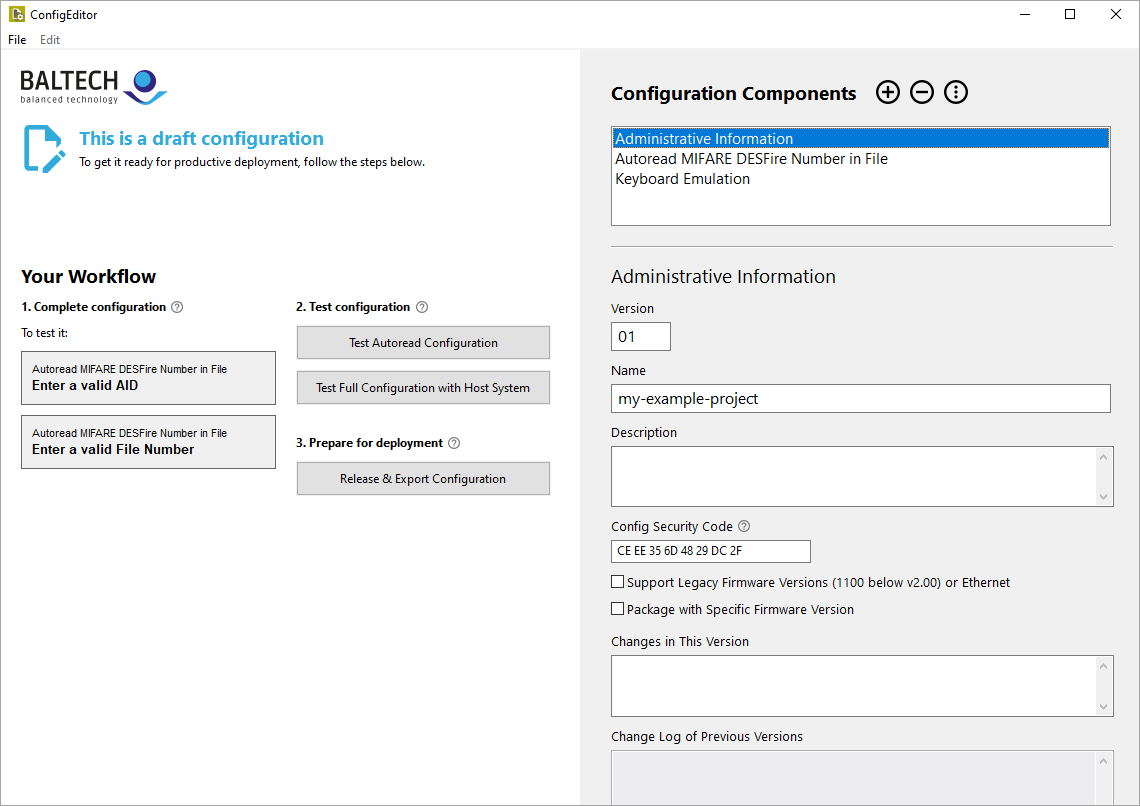
Task: Click the ConfigEditor app icon in title bar
Action: [16, 14]
